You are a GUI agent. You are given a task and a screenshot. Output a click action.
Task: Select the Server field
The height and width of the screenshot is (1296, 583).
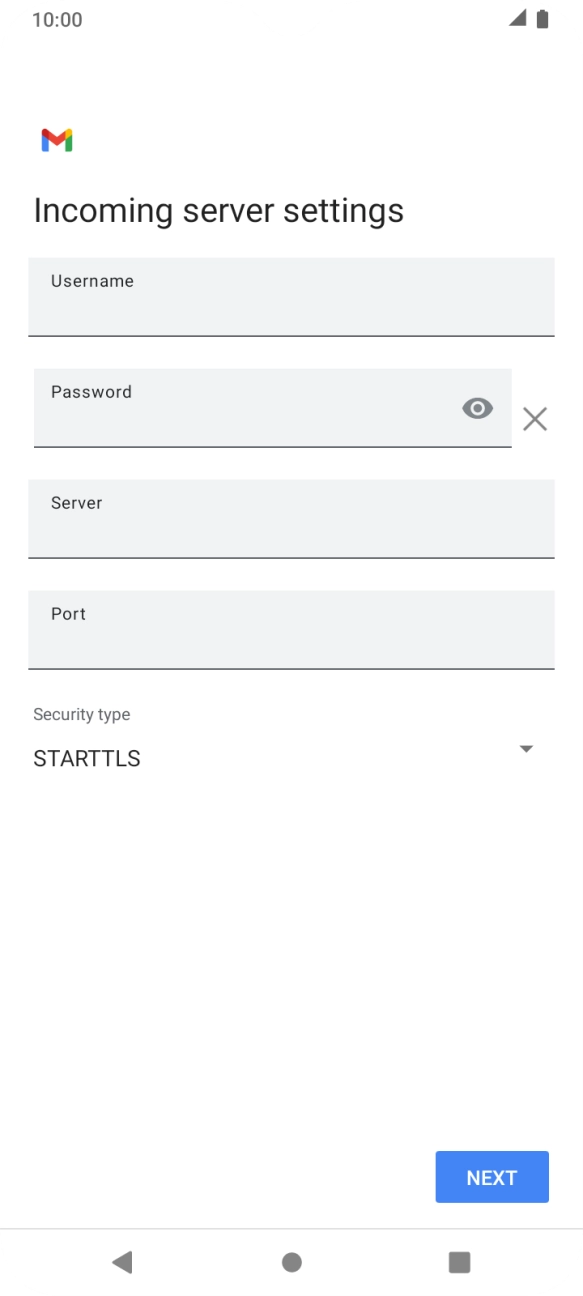click(x=291, y=519)
